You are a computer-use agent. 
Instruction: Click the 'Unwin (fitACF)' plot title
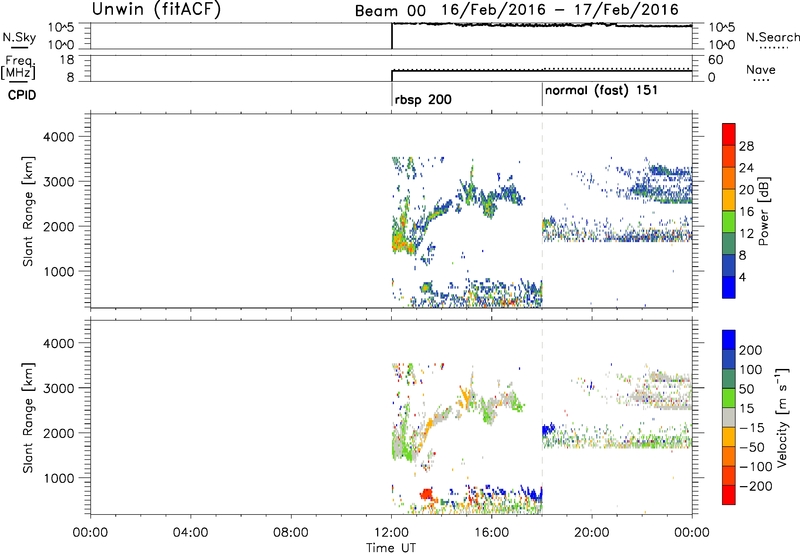(x=157, y=9)
